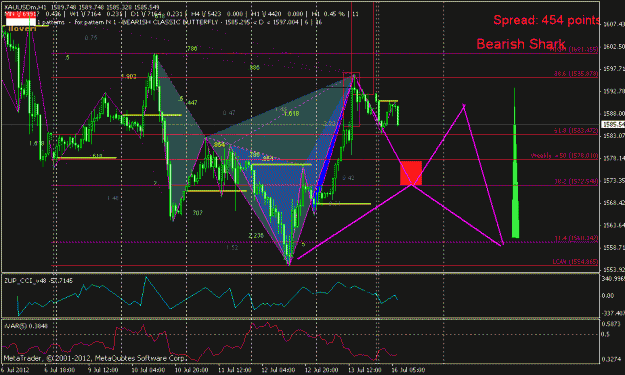
Task: Select the solid red rectangle on the chart
Action: (x=411, y=173)
